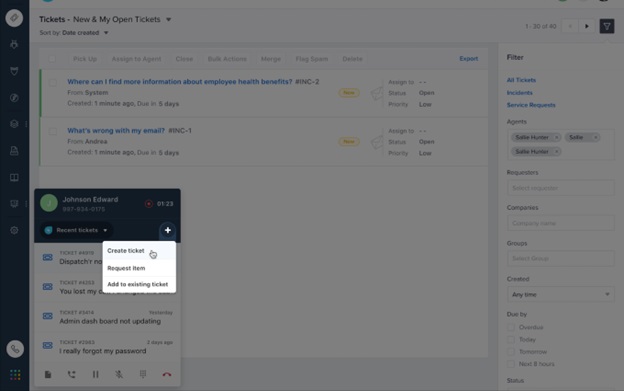Click the filter funnel icon button
The image size is (624, 391).
[607, 26]
